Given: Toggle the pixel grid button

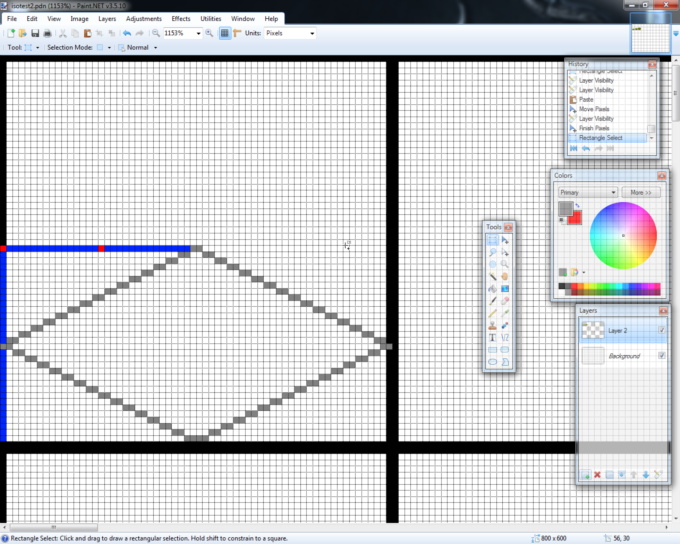Looking at the screenshot, I should (225, 33).
